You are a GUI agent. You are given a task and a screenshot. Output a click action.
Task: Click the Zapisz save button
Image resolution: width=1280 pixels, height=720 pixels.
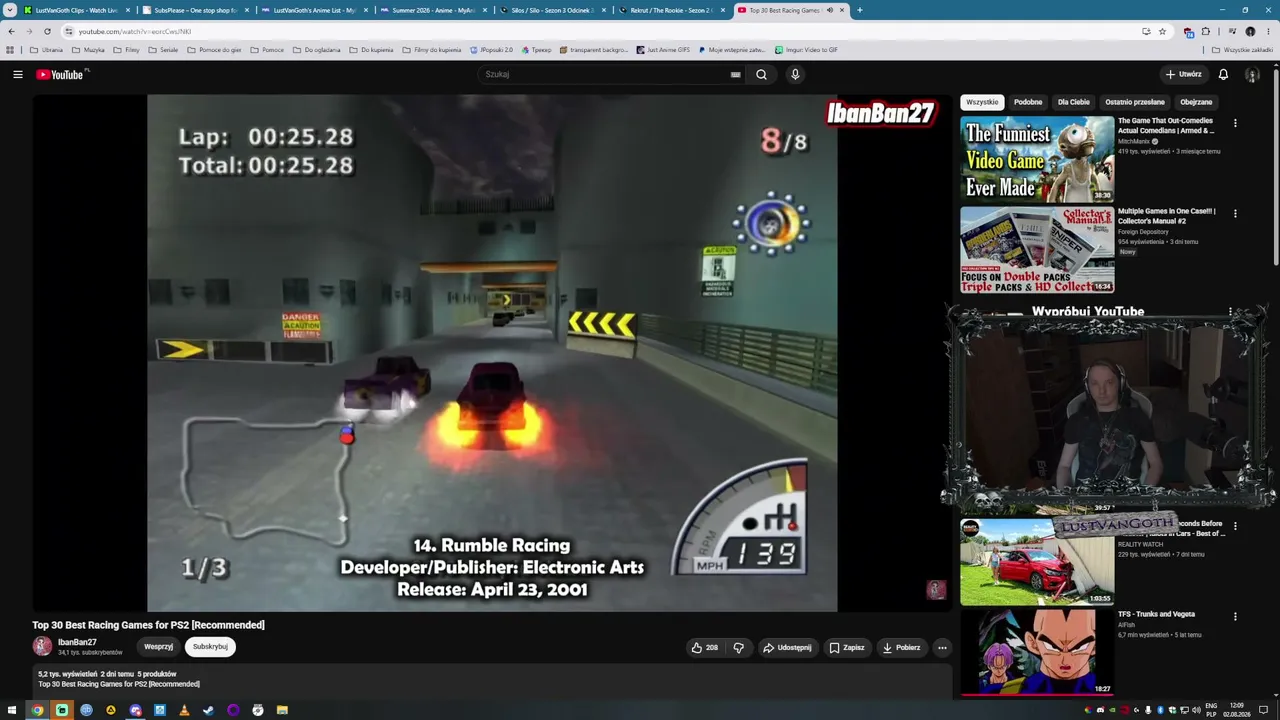click(x=847, y=647)
